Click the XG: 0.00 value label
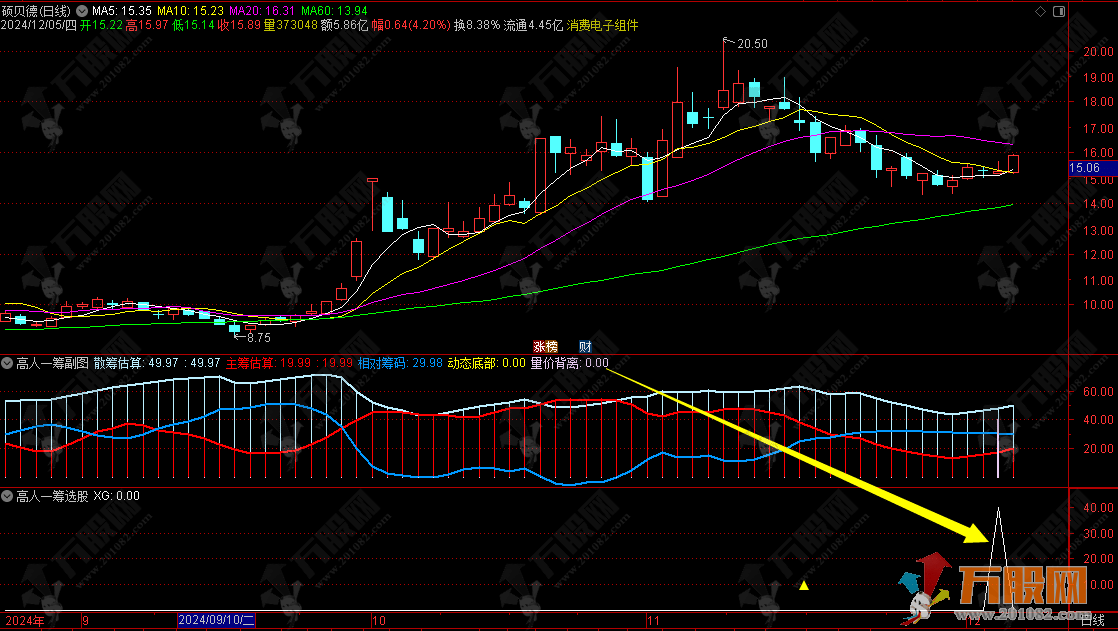Viewport: 1118px width, 631px height. [116, 496]
